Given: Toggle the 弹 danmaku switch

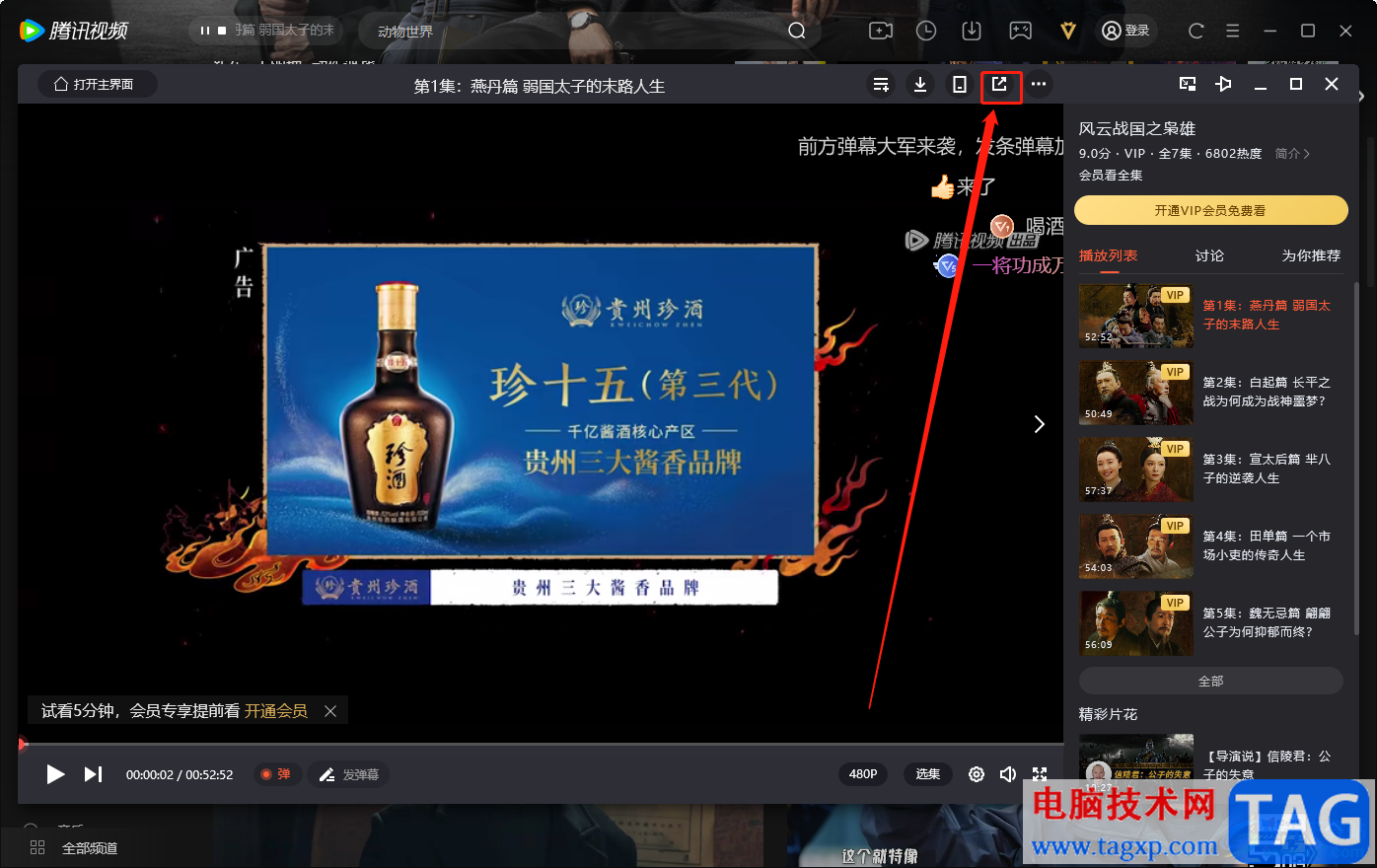Looking at the screenshot, I should [275, 774].
